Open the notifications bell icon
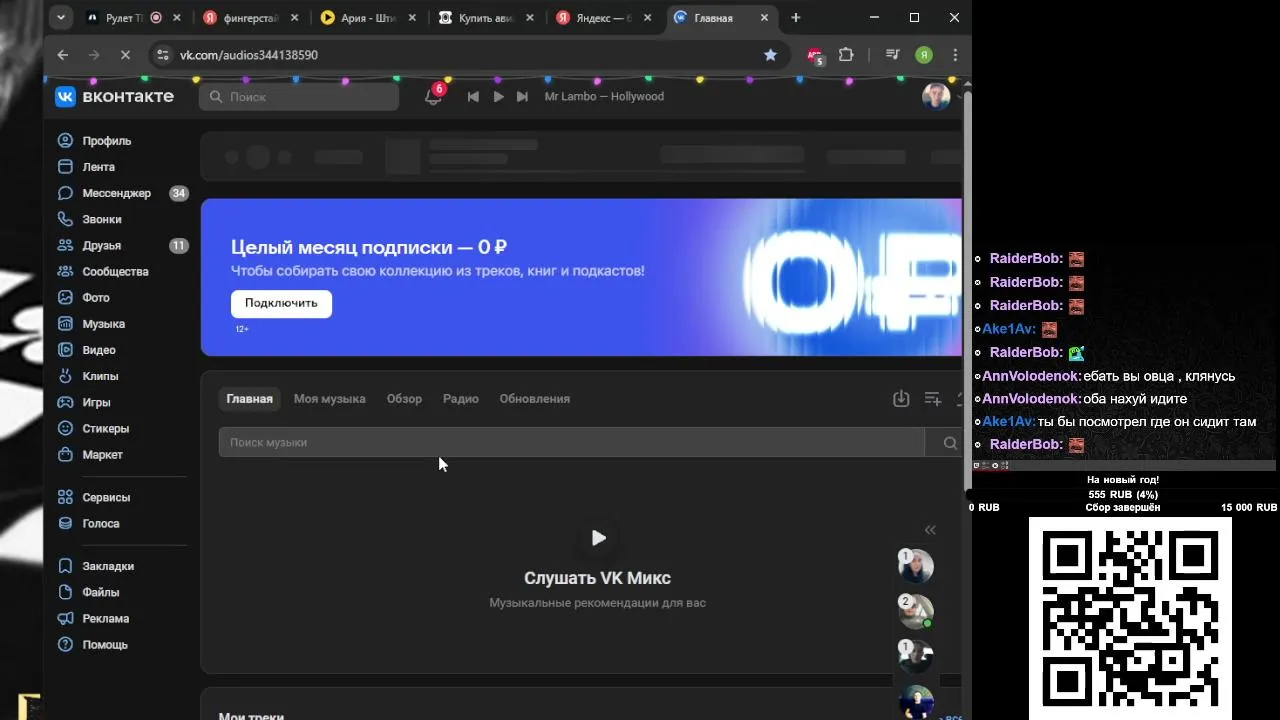Image resolution: width=1280 pixels, height=720 pixels. [433, 97]
